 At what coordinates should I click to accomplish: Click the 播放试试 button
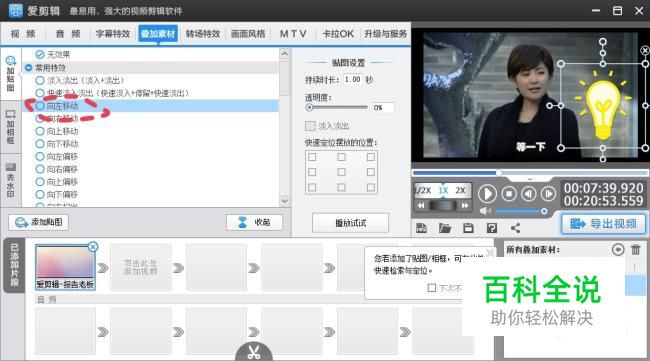[350, 223]
